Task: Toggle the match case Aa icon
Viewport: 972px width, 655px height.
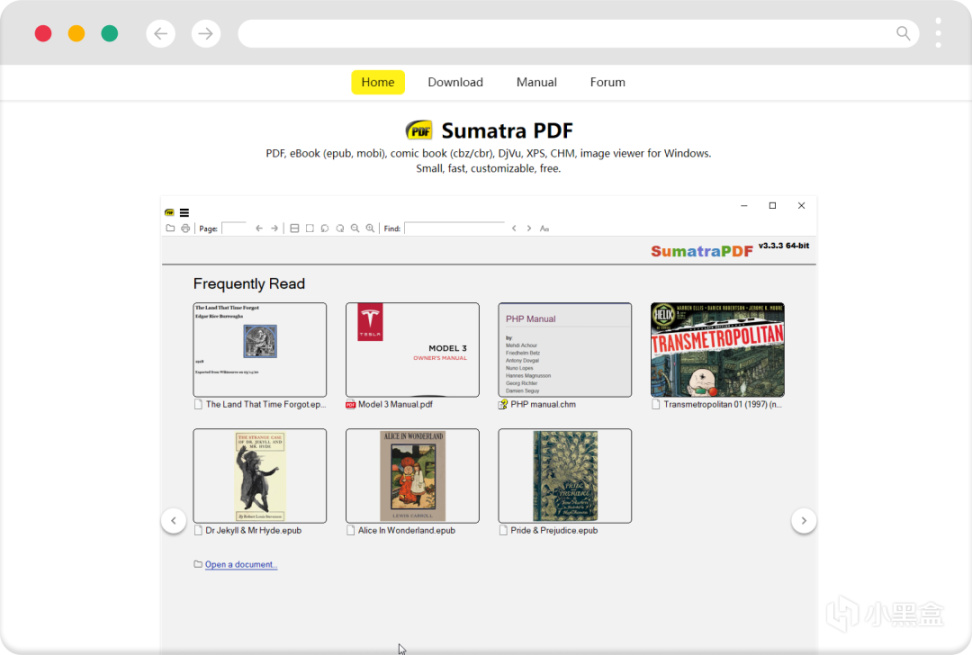Action: tap(544, 228)
